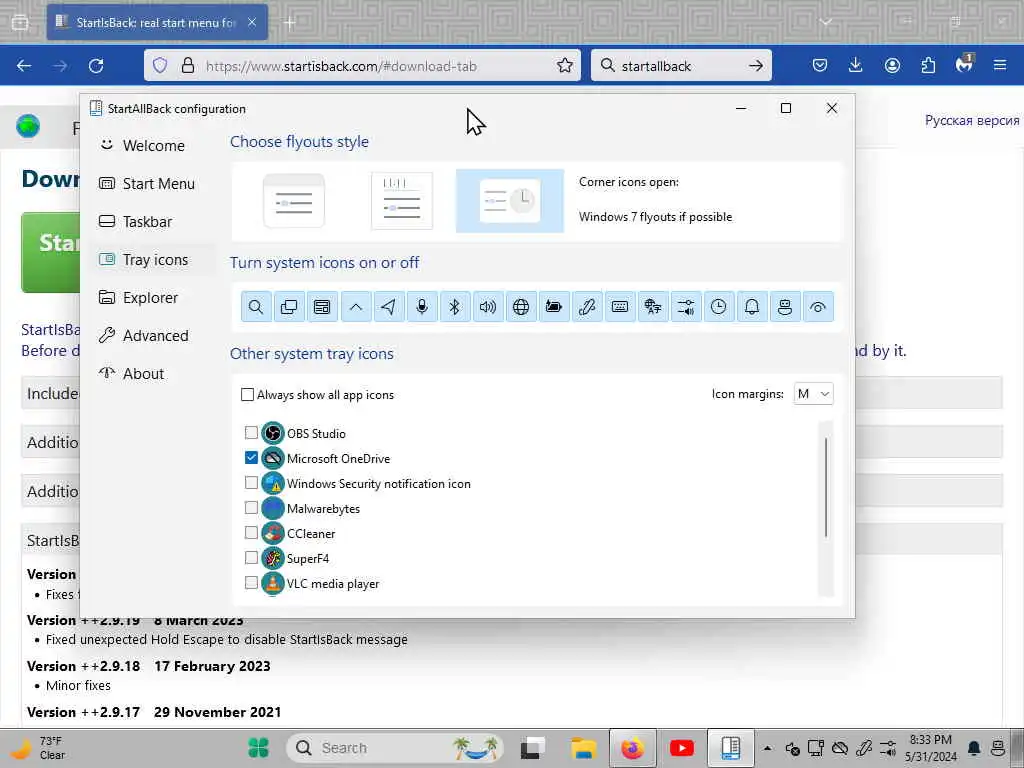This screenshot has height=768, width=1024.
Task: Toggle the Quick settings sliders system icon
Action: [x=686, y=307]
